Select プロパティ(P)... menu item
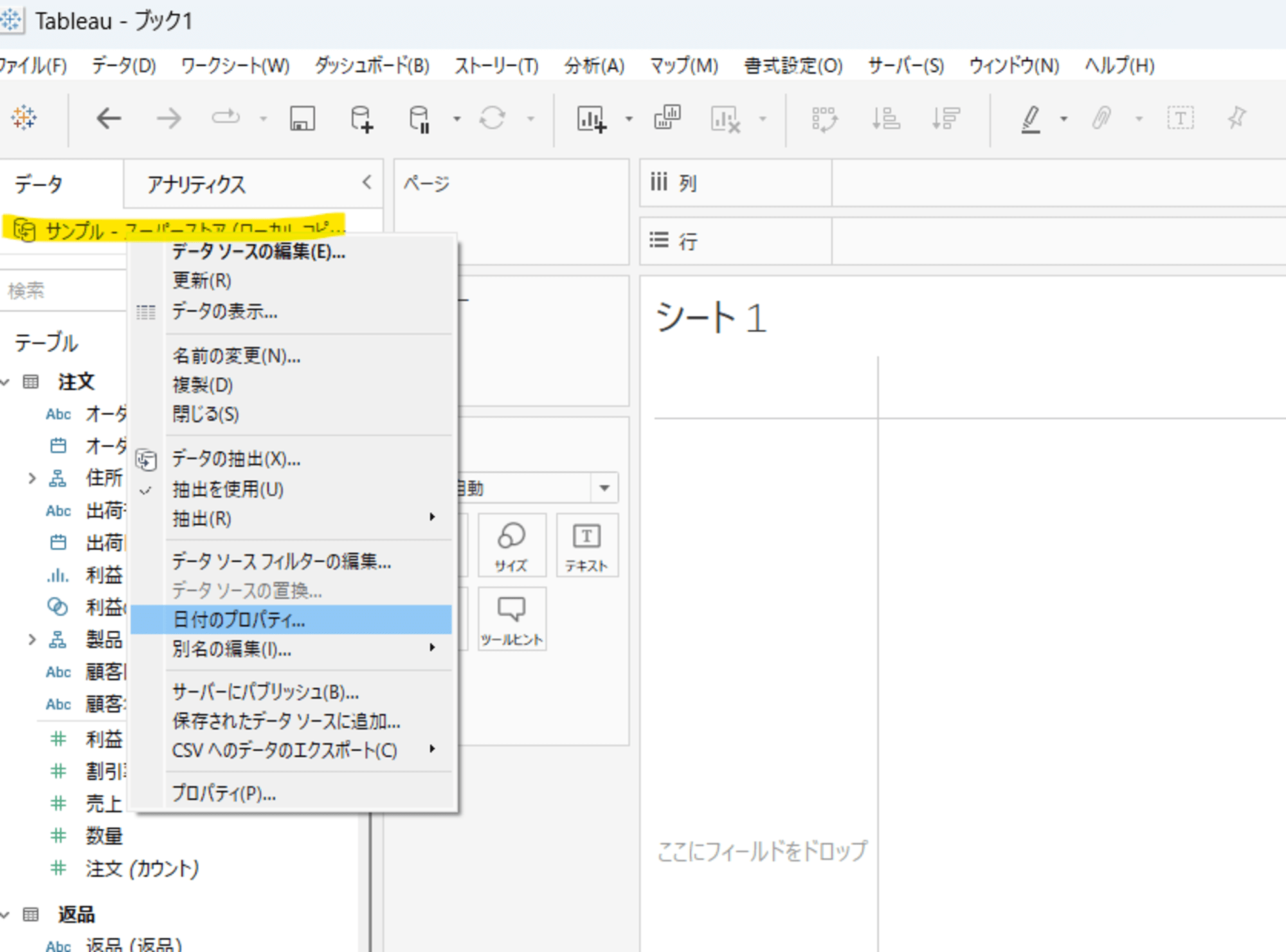The width and height of the screenshot is (1286, 952). tap(291, 794)
